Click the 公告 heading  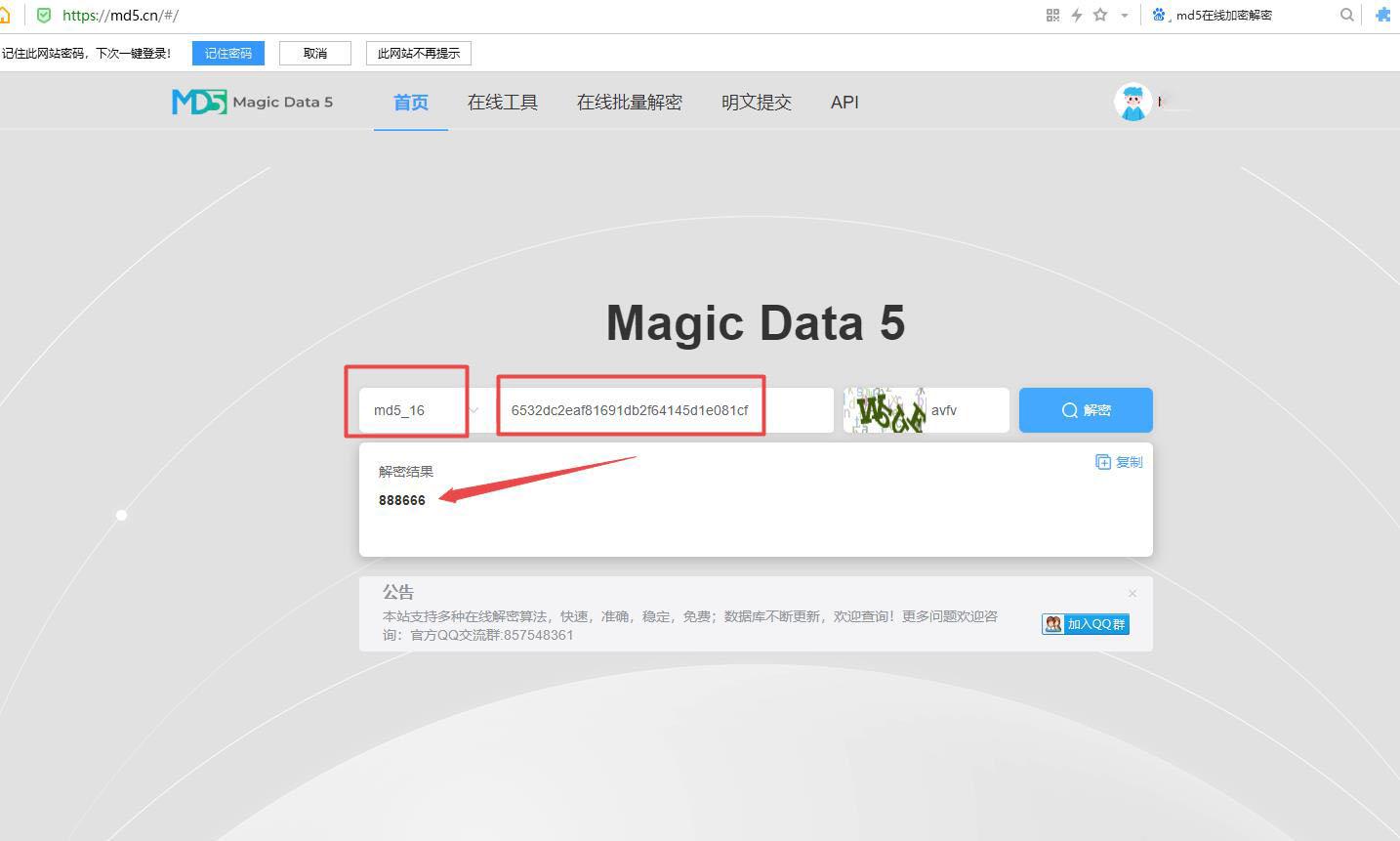pos(398,592)
